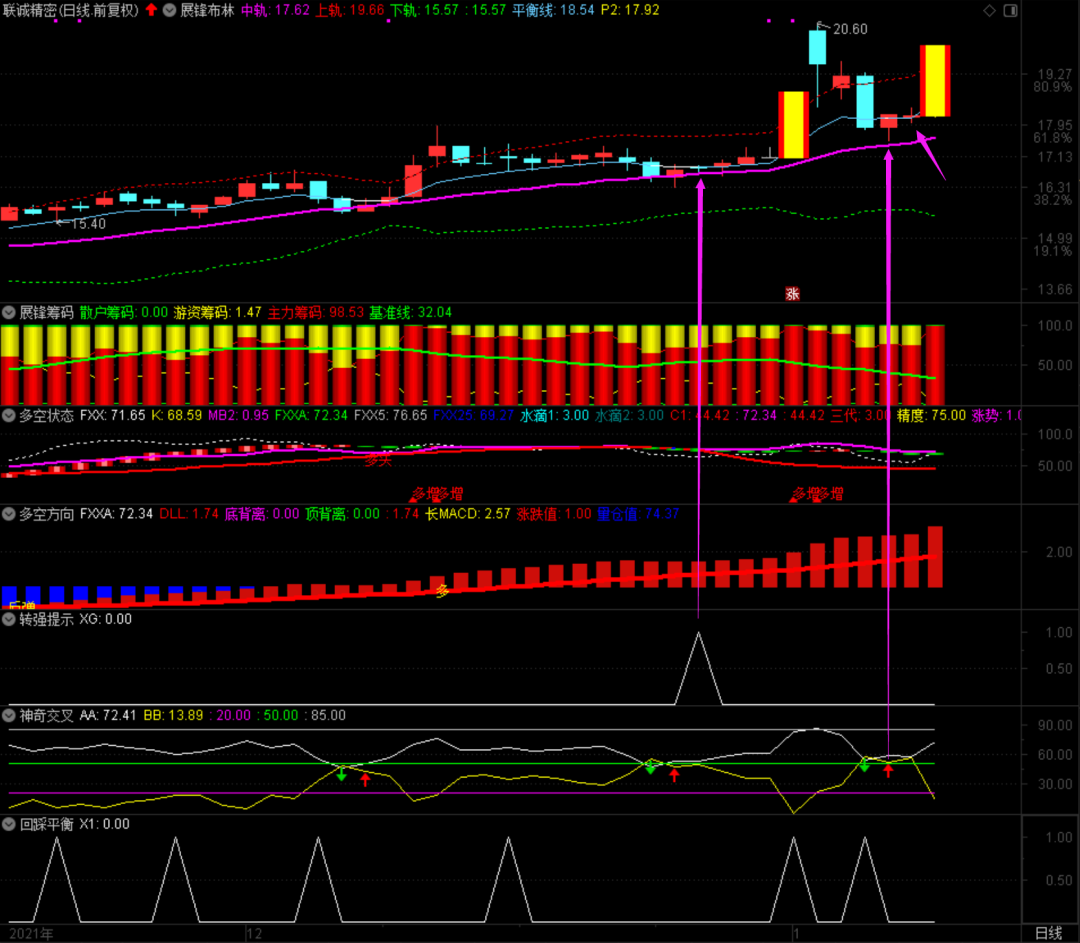Click the 顶背离: 0.00 value
Image resolution: width=1080 pixels, height=943 pixels.
coord(342,514)
